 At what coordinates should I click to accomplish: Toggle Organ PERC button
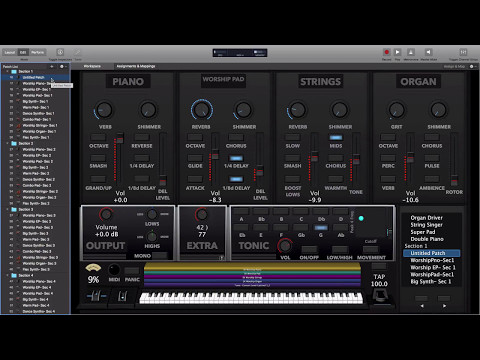pos(388,158)
